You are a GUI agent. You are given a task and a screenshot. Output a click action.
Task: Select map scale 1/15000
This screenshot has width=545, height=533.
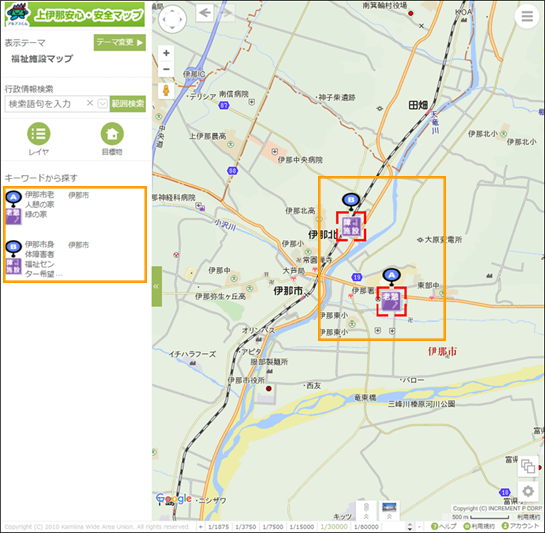tap(301, 527)
